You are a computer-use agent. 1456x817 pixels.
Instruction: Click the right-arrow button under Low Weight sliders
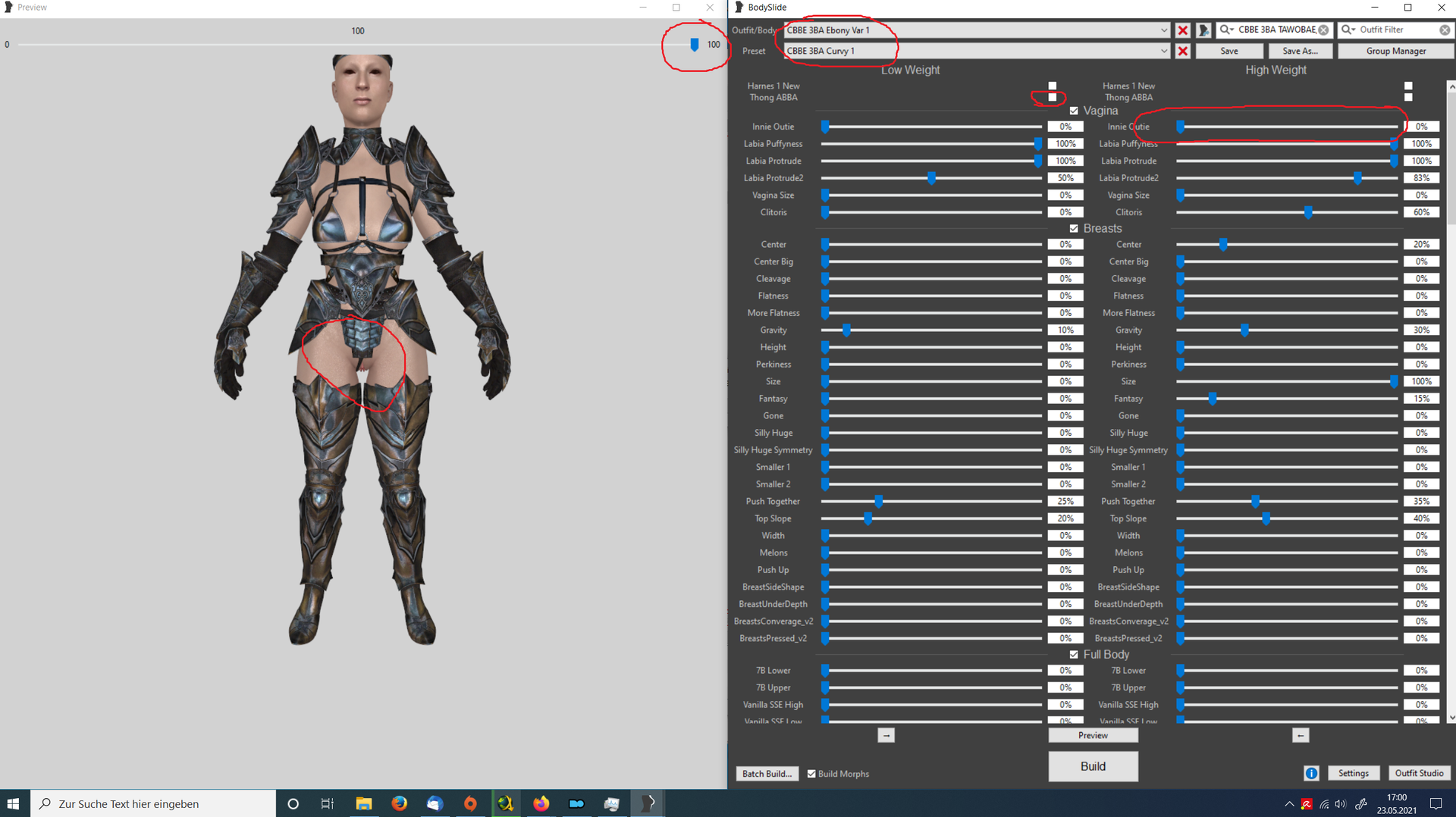886,735
